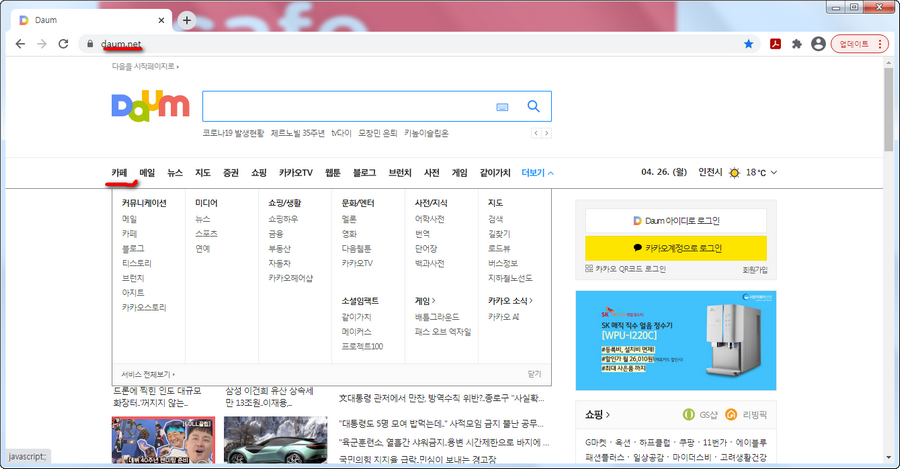The height and width of the screenshot is (469, 900).
Task: Open 길찾기 under 지도 column
Action: pyautogui.click(x=499, y=234)
